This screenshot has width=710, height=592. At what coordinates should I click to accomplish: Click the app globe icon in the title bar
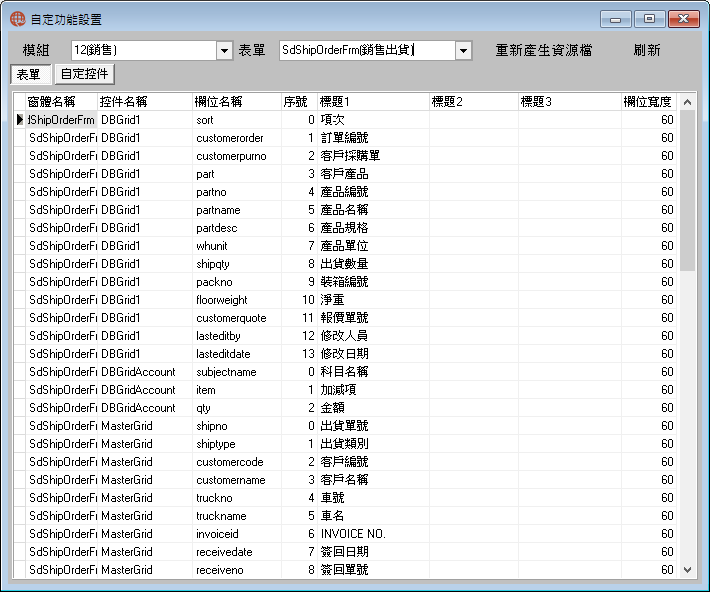(x=18, y=19)
